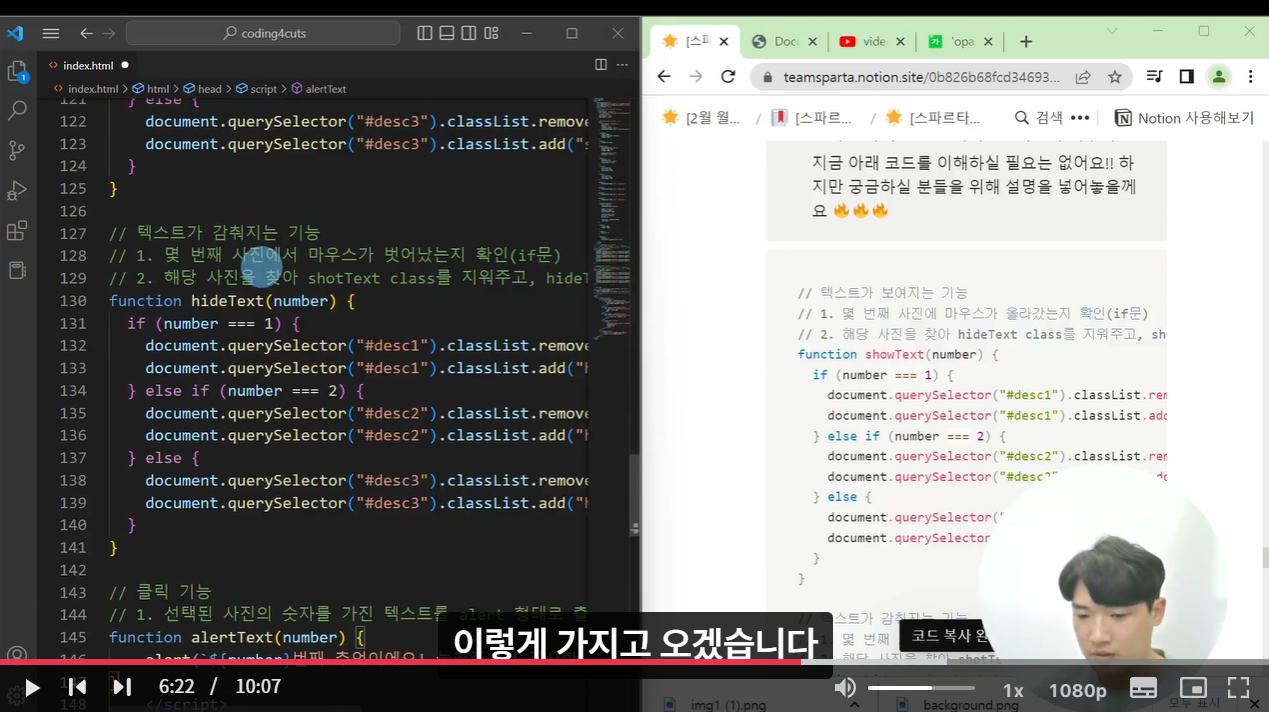Change the 1x playback speed
1269x712 pixels.
click(1014, 690)
